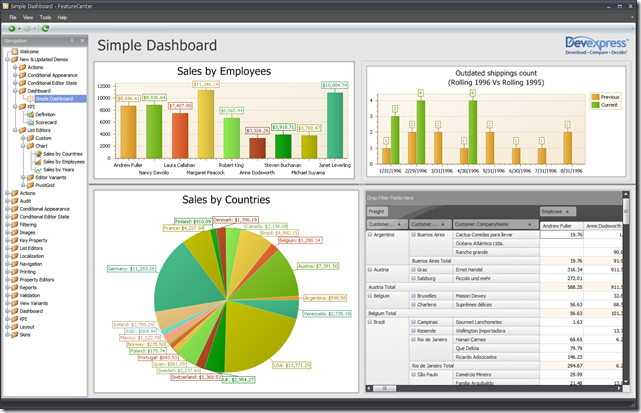Click the Current legend green swatch
Viewport: 641px width, 413px height.
595,105
